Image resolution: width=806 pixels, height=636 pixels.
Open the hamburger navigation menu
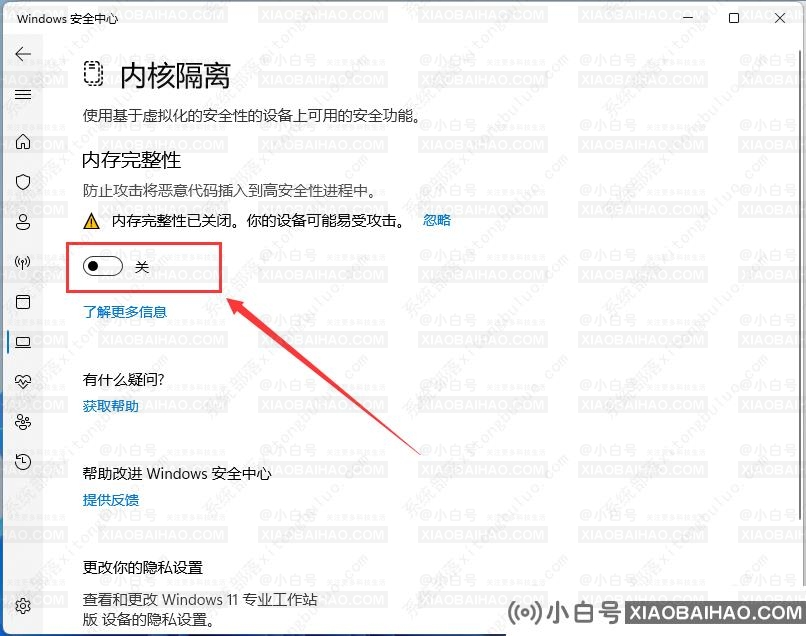coord(23,95)
